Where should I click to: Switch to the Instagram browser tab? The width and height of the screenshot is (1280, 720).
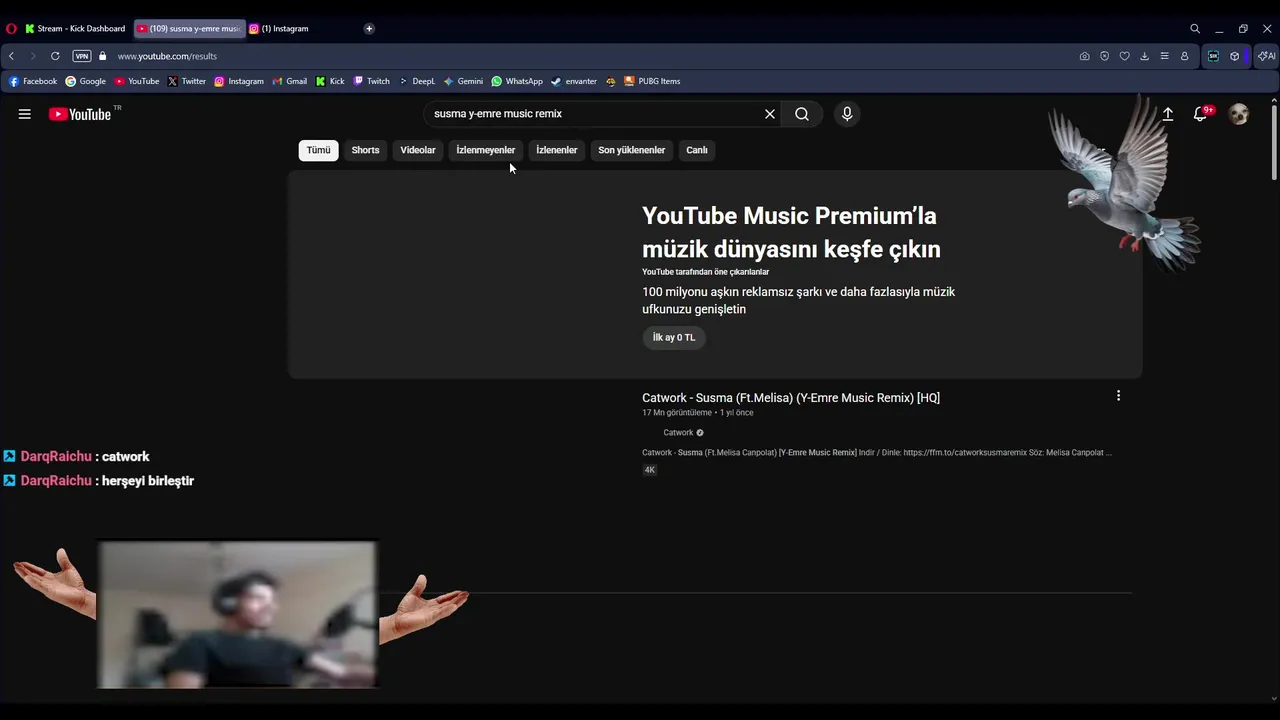pyautogui.click(x=279, y=29)
